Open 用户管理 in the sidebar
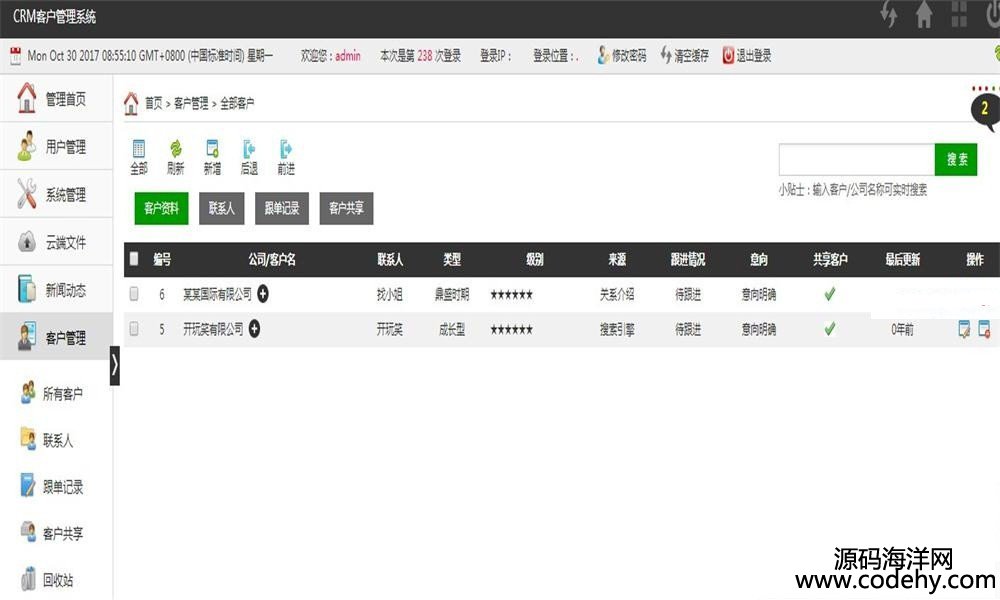This screenshot has width=1000, height=600. [56, 146]
